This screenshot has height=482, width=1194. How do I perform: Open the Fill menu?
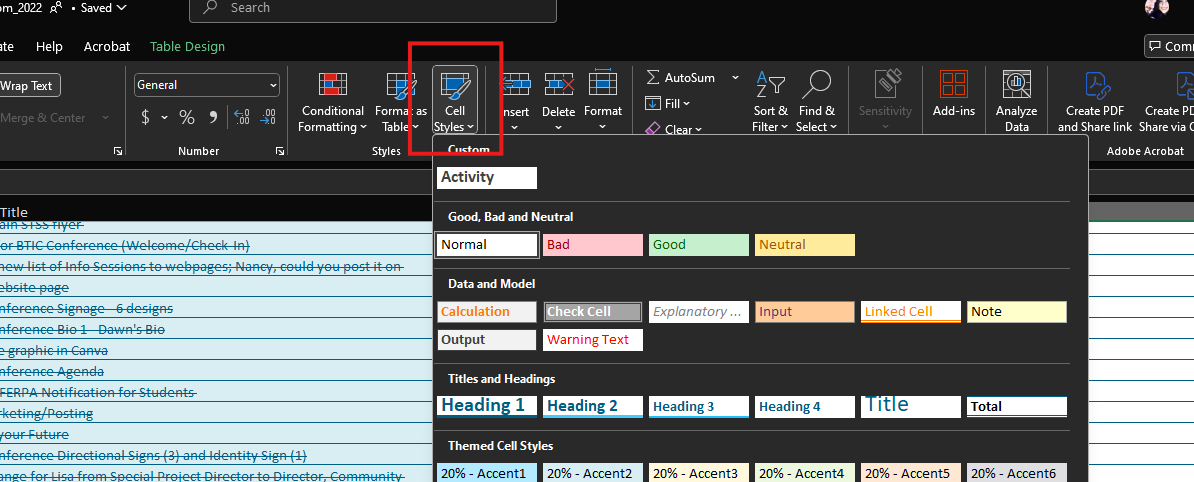coord(668,103)
